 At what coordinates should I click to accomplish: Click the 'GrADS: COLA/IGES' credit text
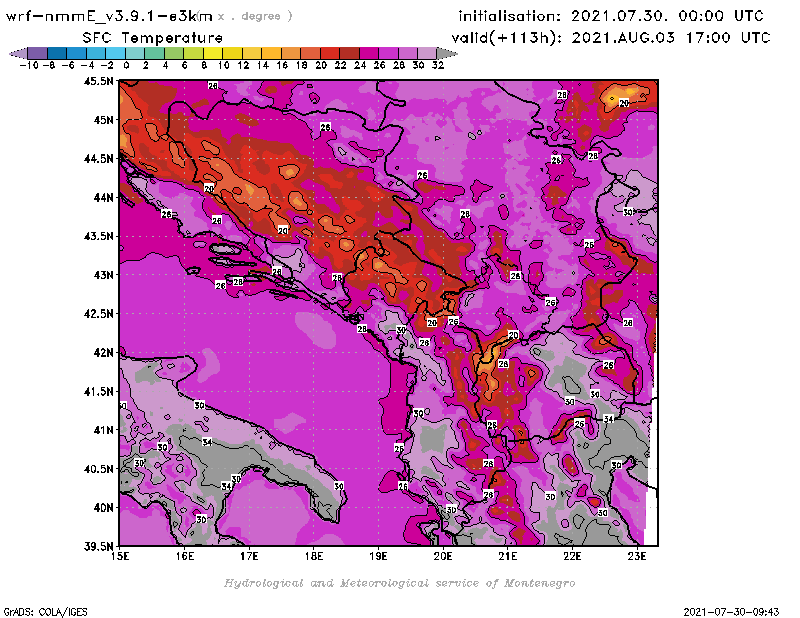tap(45, 612)
